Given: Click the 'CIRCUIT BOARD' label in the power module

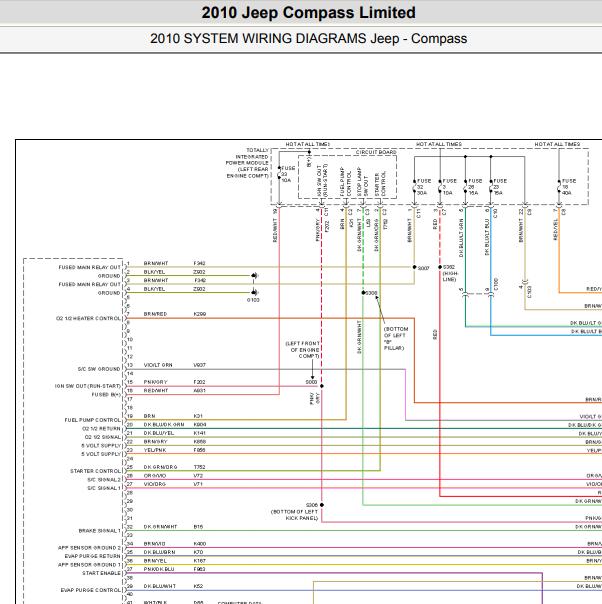Looking at the screenshot, I should click(x=376, y=152).
